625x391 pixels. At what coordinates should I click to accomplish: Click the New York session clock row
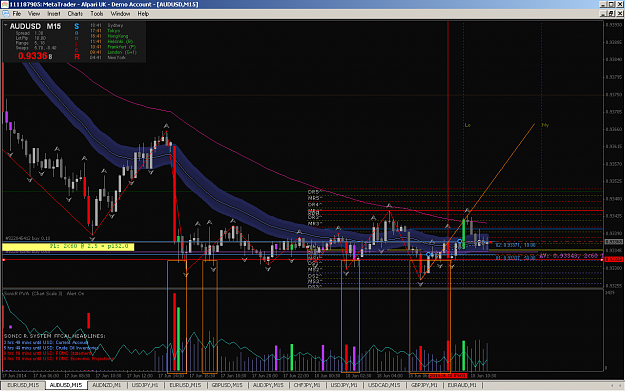(x=108, y=57)
